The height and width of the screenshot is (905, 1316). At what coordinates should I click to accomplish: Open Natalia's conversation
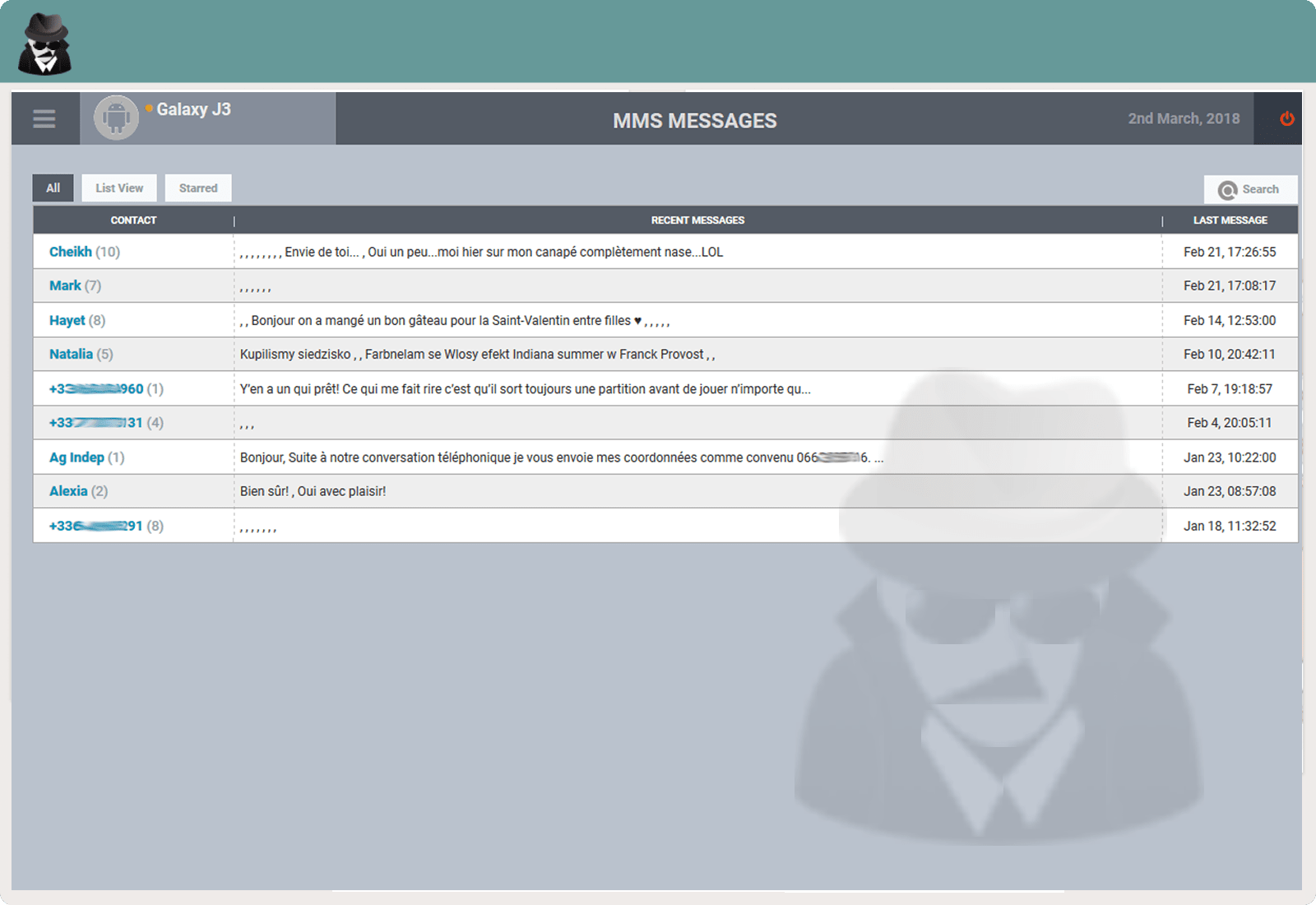pos(71,354)
